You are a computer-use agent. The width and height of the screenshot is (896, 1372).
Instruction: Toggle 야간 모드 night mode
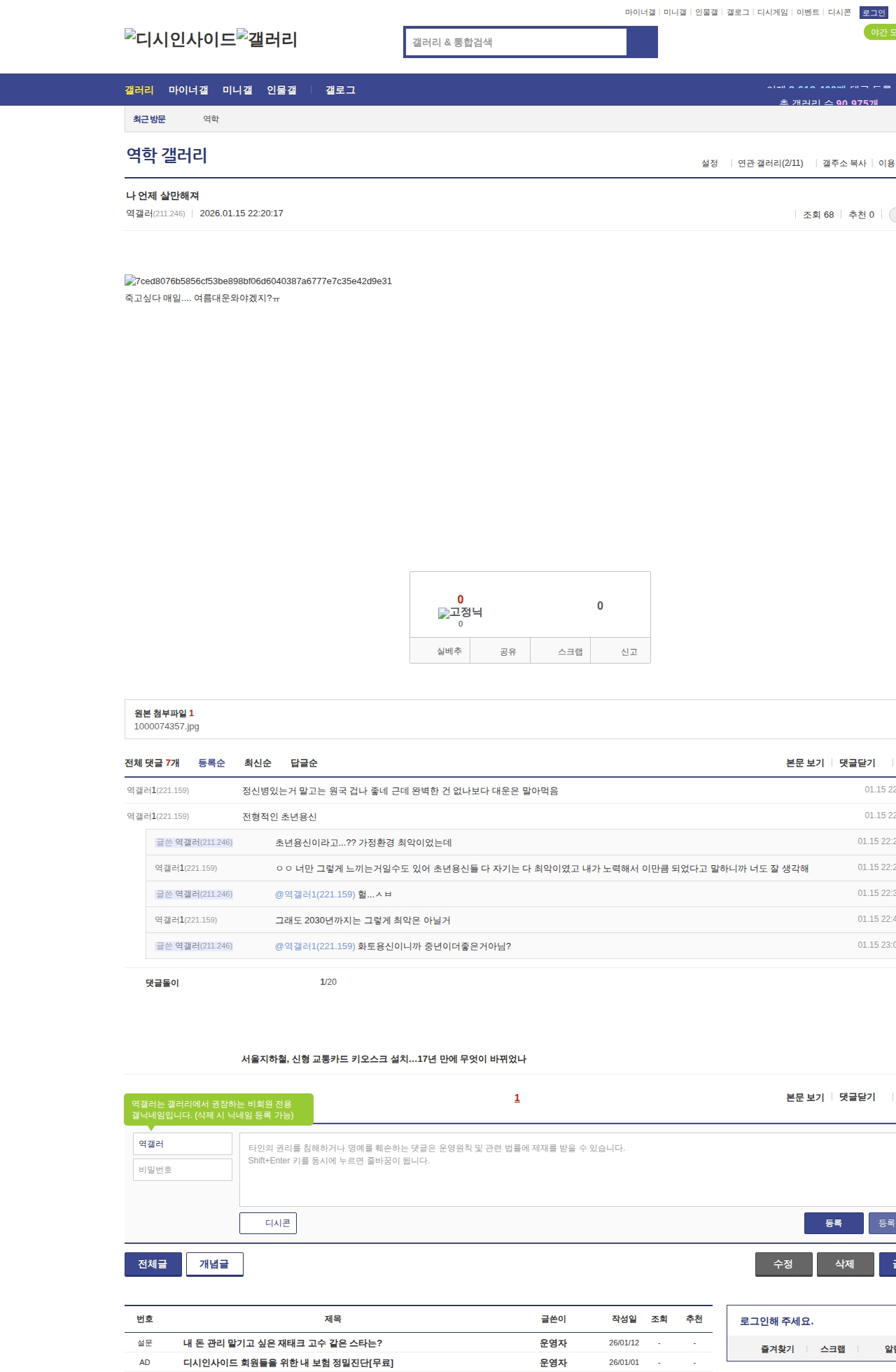coord(881,32)
